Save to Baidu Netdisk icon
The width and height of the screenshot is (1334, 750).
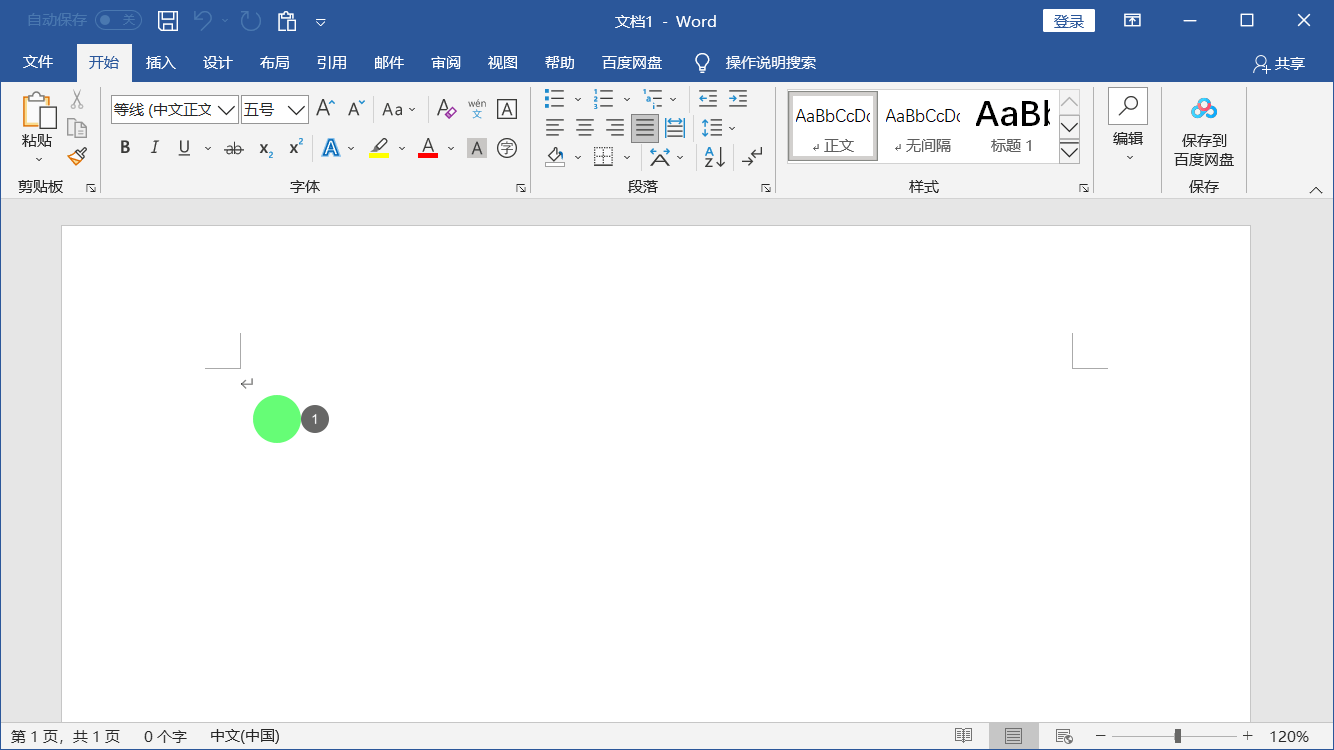pos(1204,108)
